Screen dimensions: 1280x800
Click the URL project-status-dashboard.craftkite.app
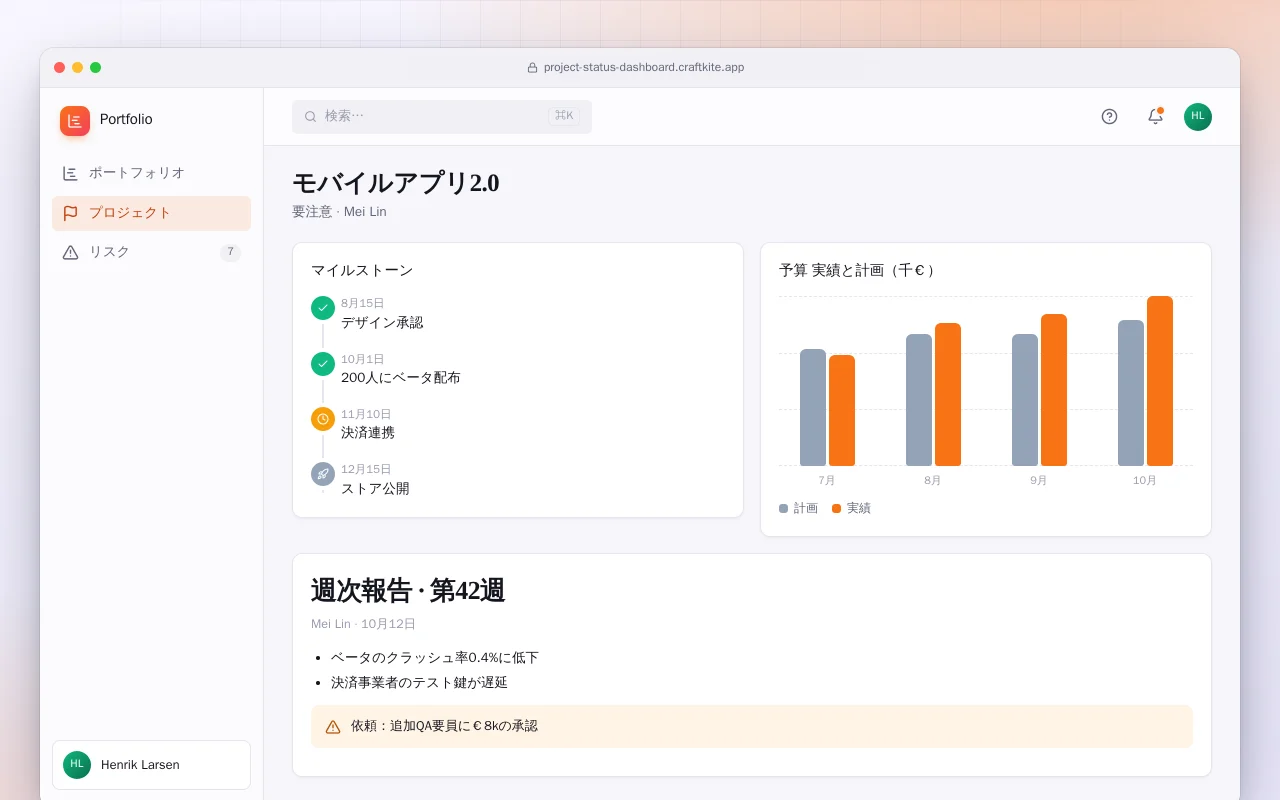tap(644, 68)
